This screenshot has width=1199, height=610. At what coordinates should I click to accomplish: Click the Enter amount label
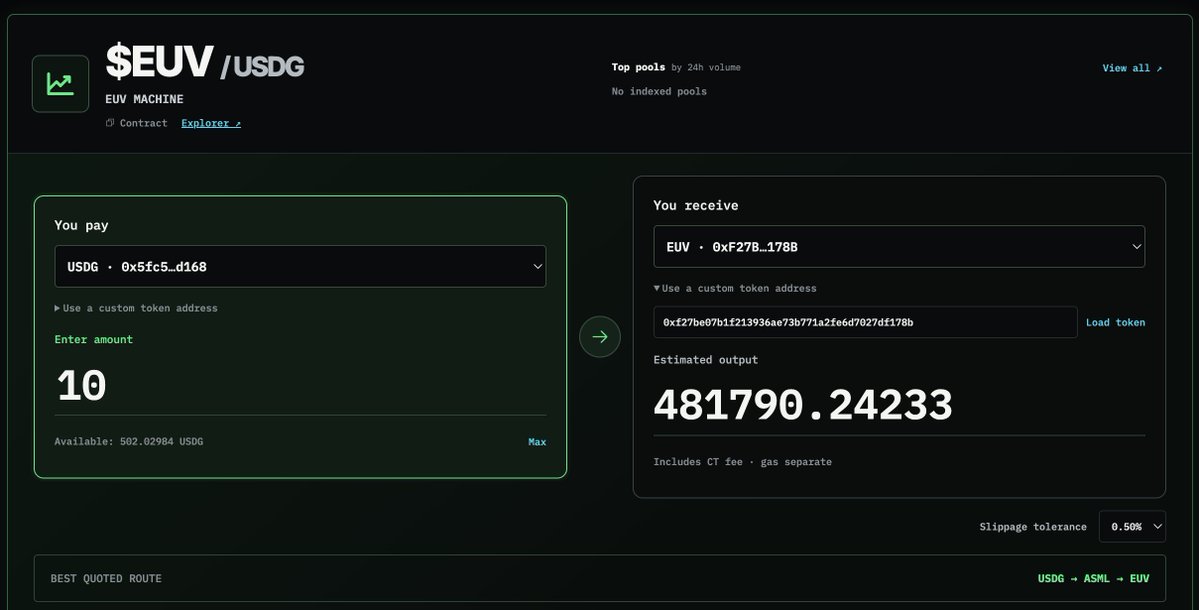(93, 339)
